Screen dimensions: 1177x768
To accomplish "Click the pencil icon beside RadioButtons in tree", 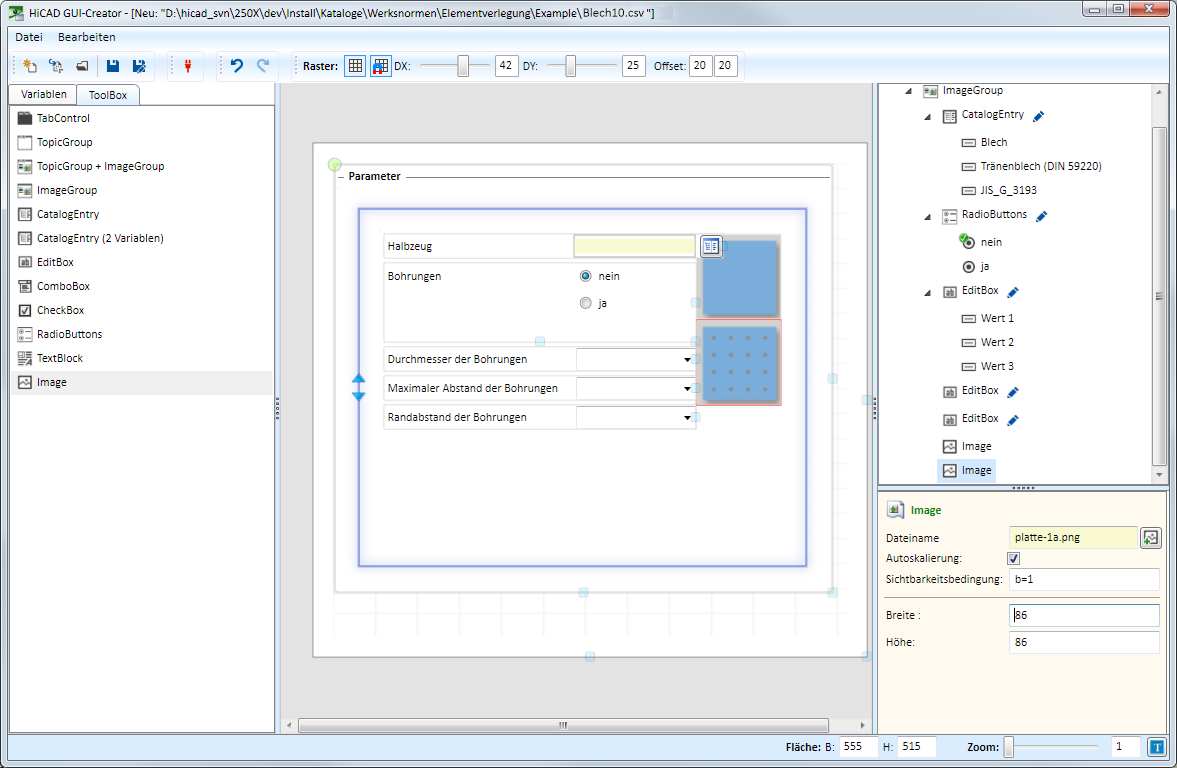I will pos(1042,215).
